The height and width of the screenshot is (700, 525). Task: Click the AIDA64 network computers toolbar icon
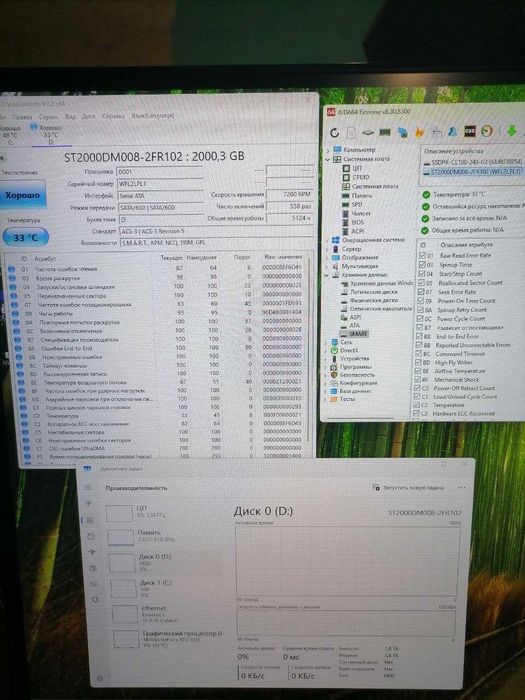[x=402, y=132]
